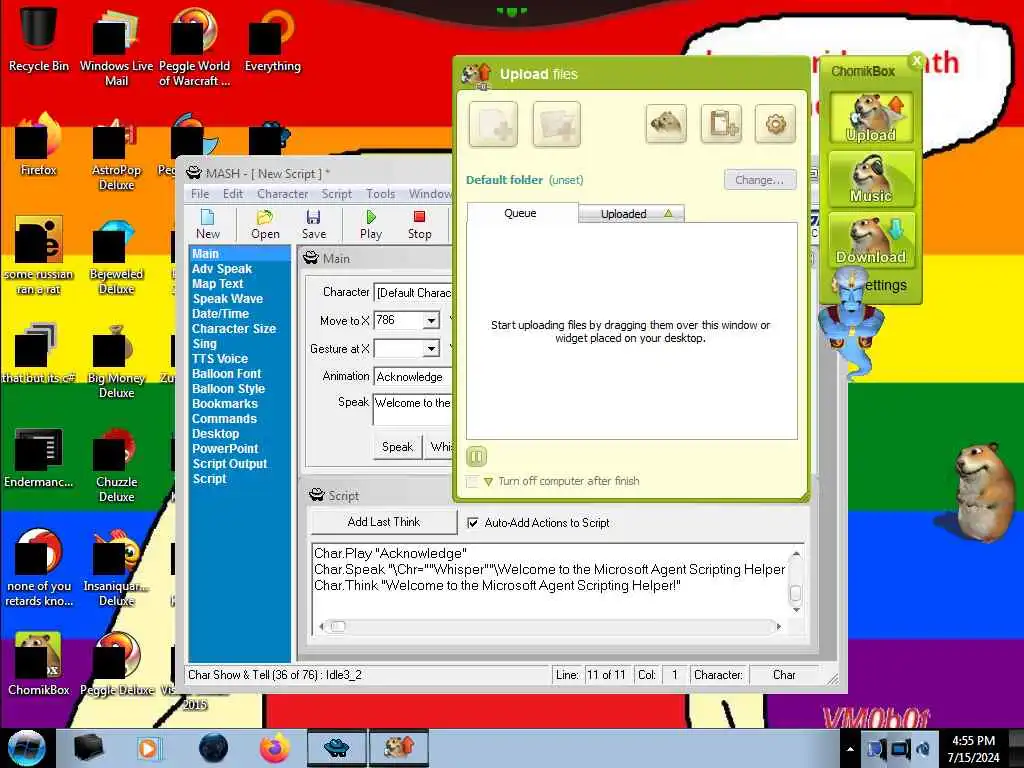Image resolution: width=1024 pixels, height=768 pixels.
Task: Open the Firefox desktop icon
Action: 39,144
